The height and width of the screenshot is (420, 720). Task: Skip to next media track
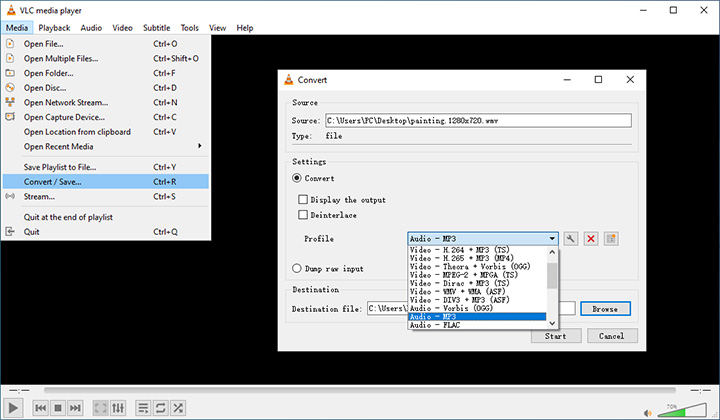point(76,408)
